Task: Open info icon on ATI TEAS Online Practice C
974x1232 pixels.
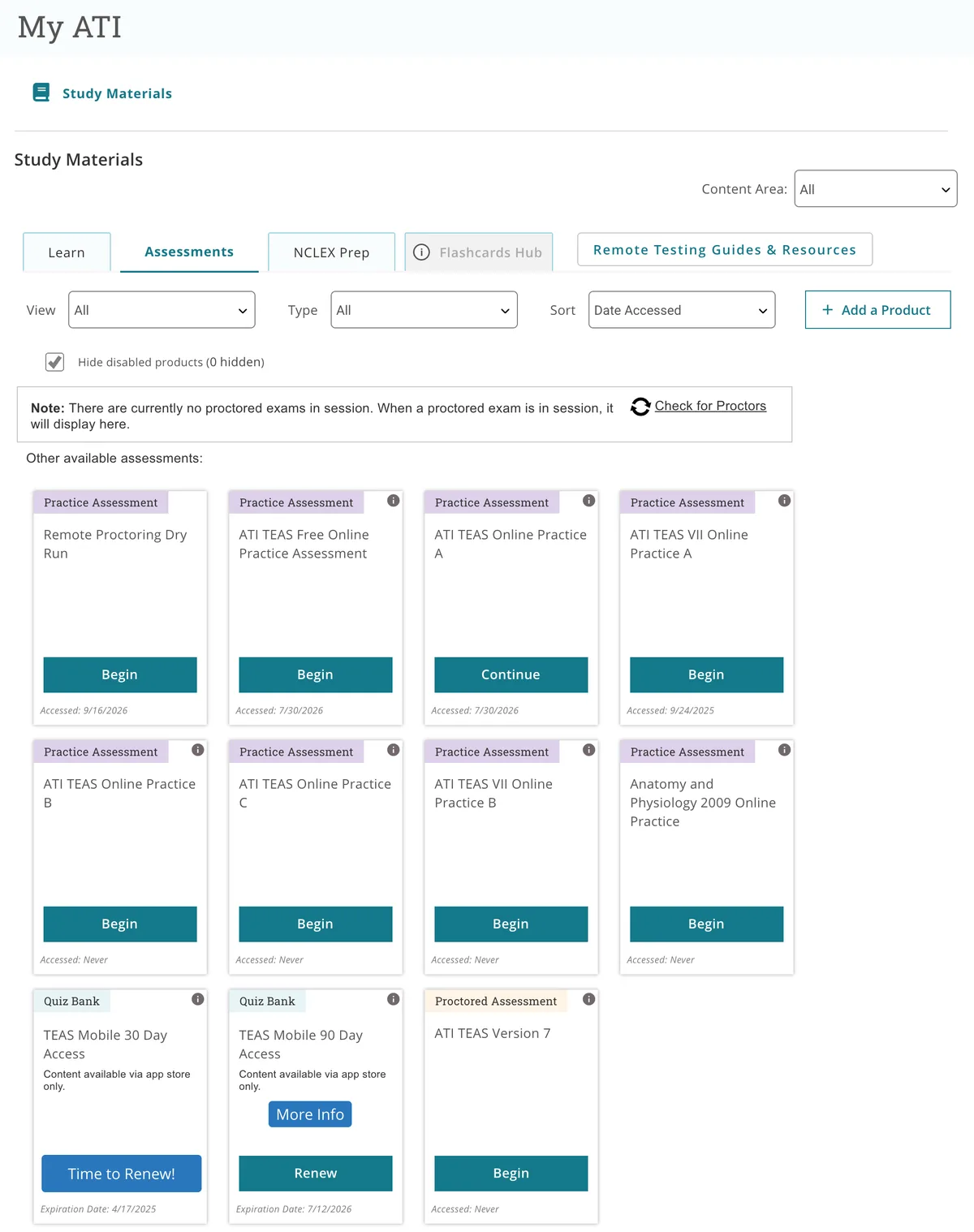Action: point(394,750)
